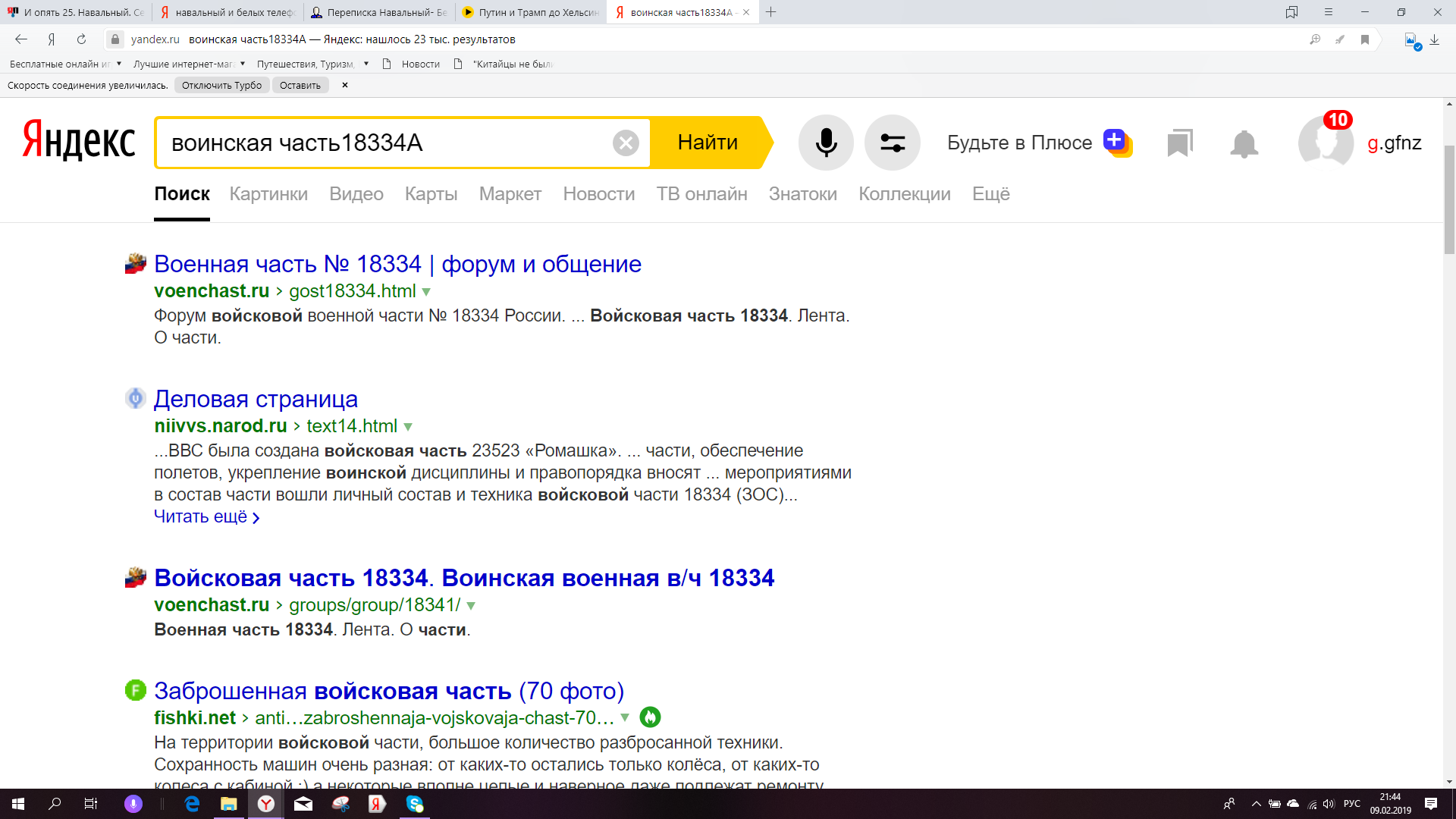Expand voenchast.ru groups/group/18341 result options arrow
The width and height of the screenshot is (1456, 819).
coord(471,606)
